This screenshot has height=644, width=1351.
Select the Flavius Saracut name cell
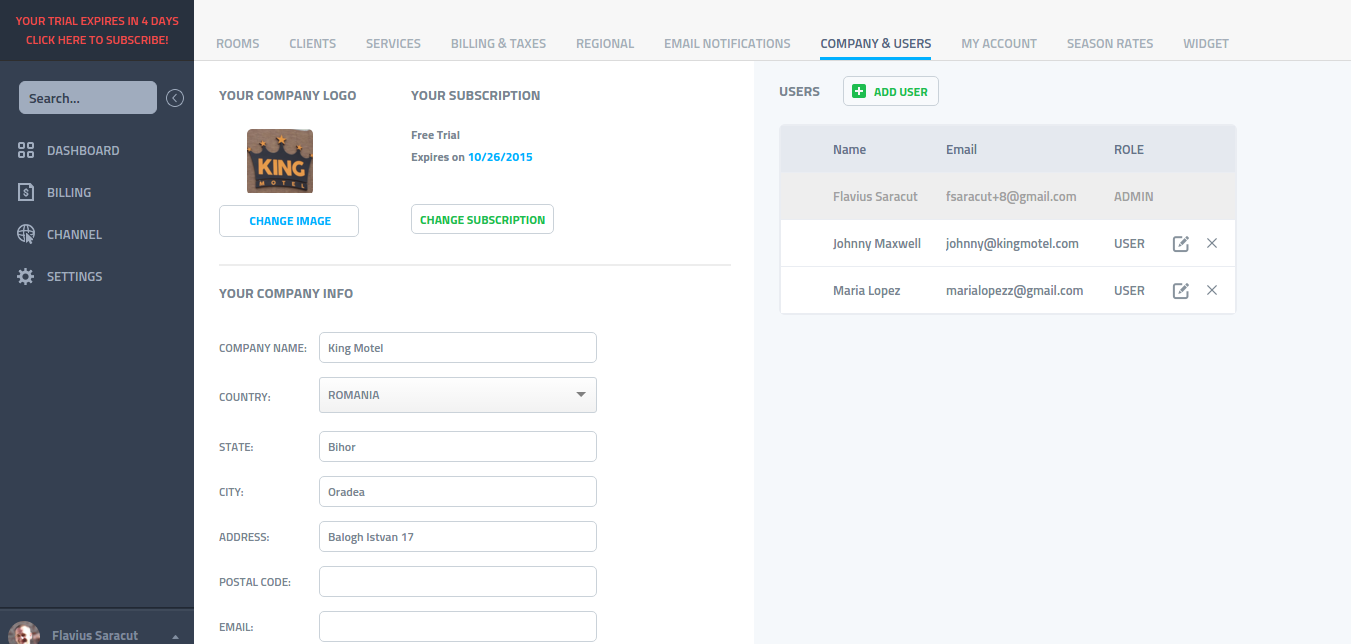(x=875, y=197)
